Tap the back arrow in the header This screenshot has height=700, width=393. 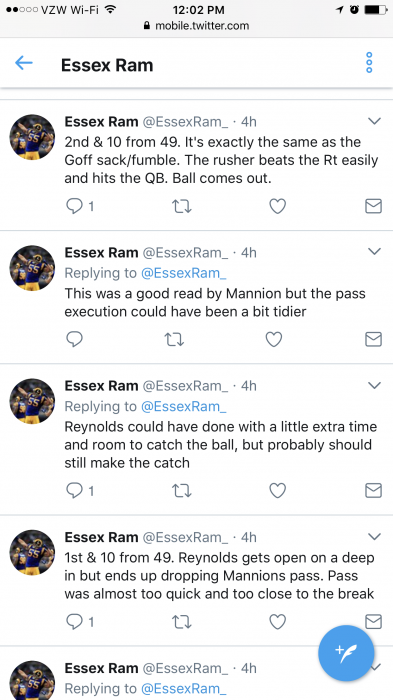[x=24, y=63]
